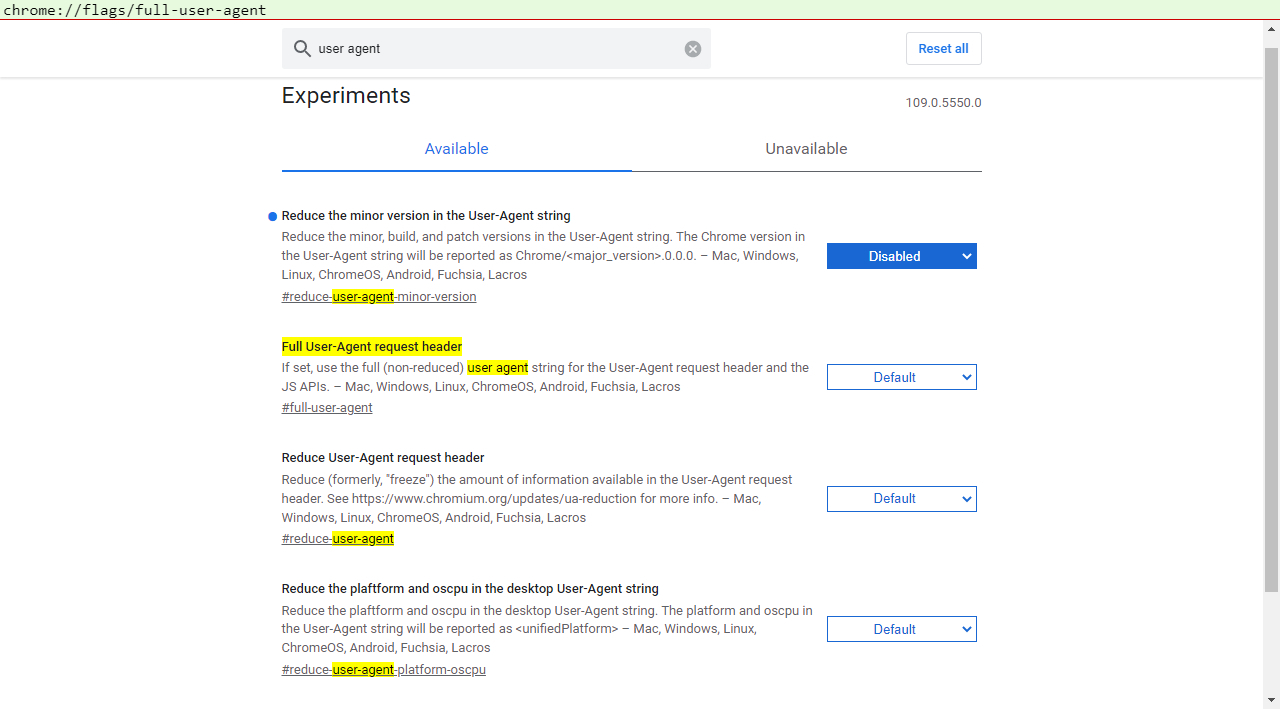Open #reduce-user-agent-minor-version link
The width and height of the screenshot is (1280, 709).
pos(379,297)
